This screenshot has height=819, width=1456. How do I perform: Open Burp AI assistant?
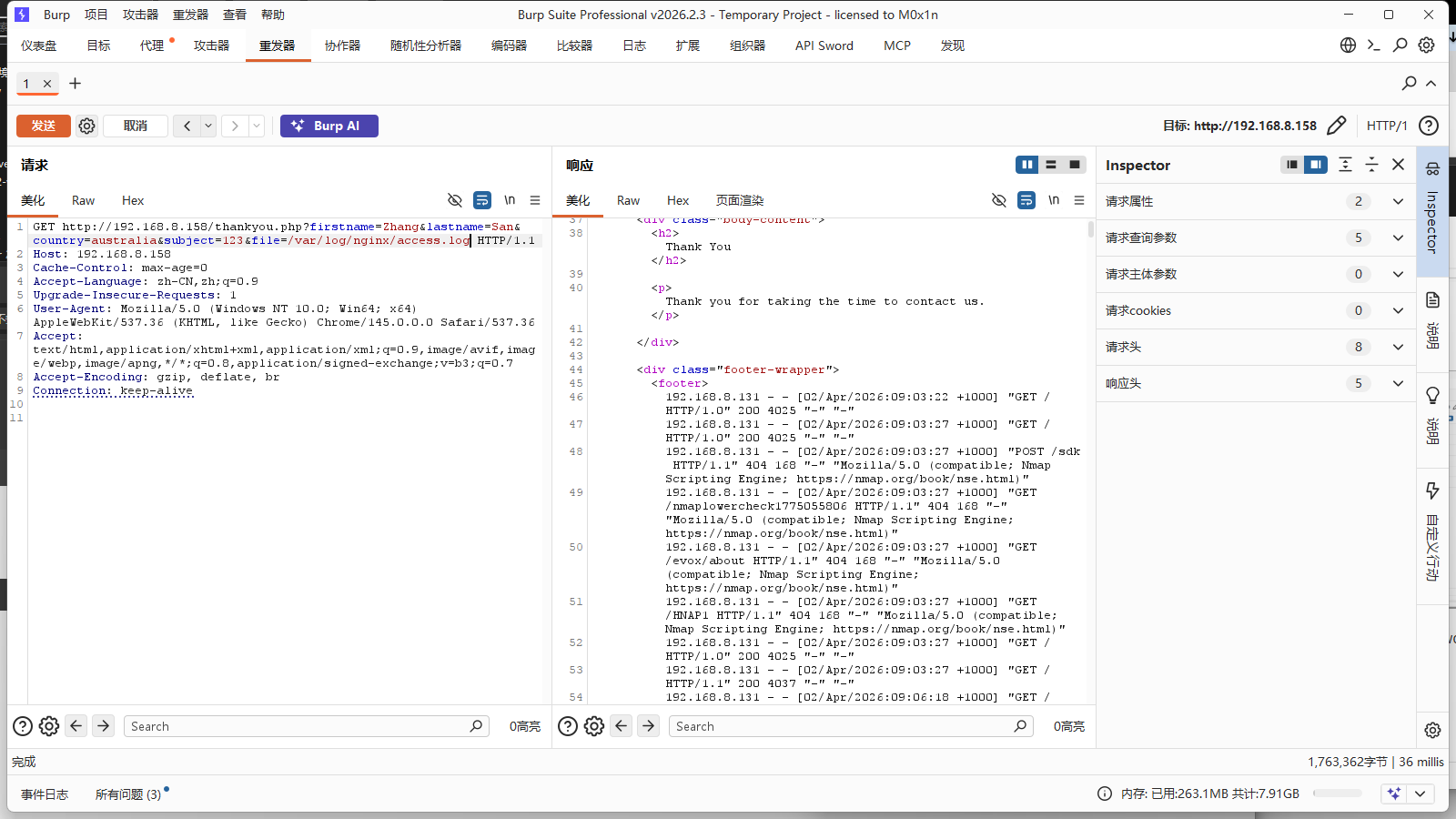tap(329, 126)
